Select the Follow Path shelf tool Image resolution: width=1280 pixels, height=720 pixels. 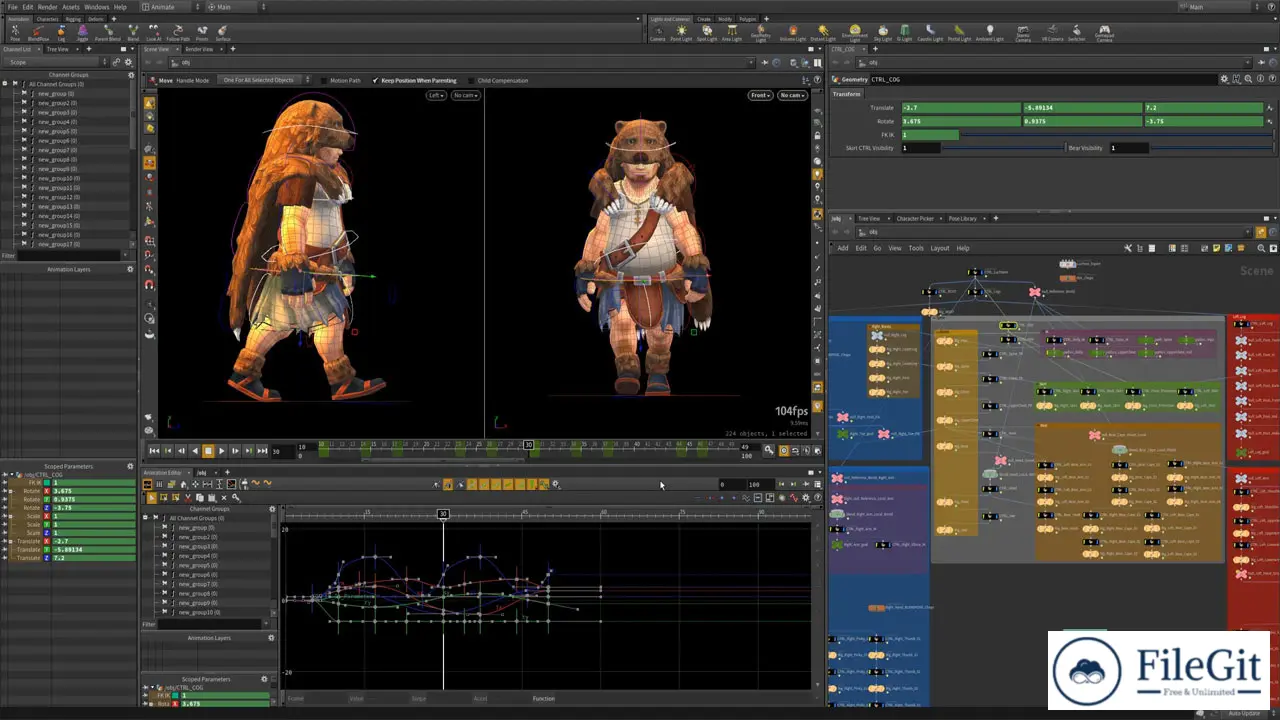pyautogui.click(x=178, y=33)
